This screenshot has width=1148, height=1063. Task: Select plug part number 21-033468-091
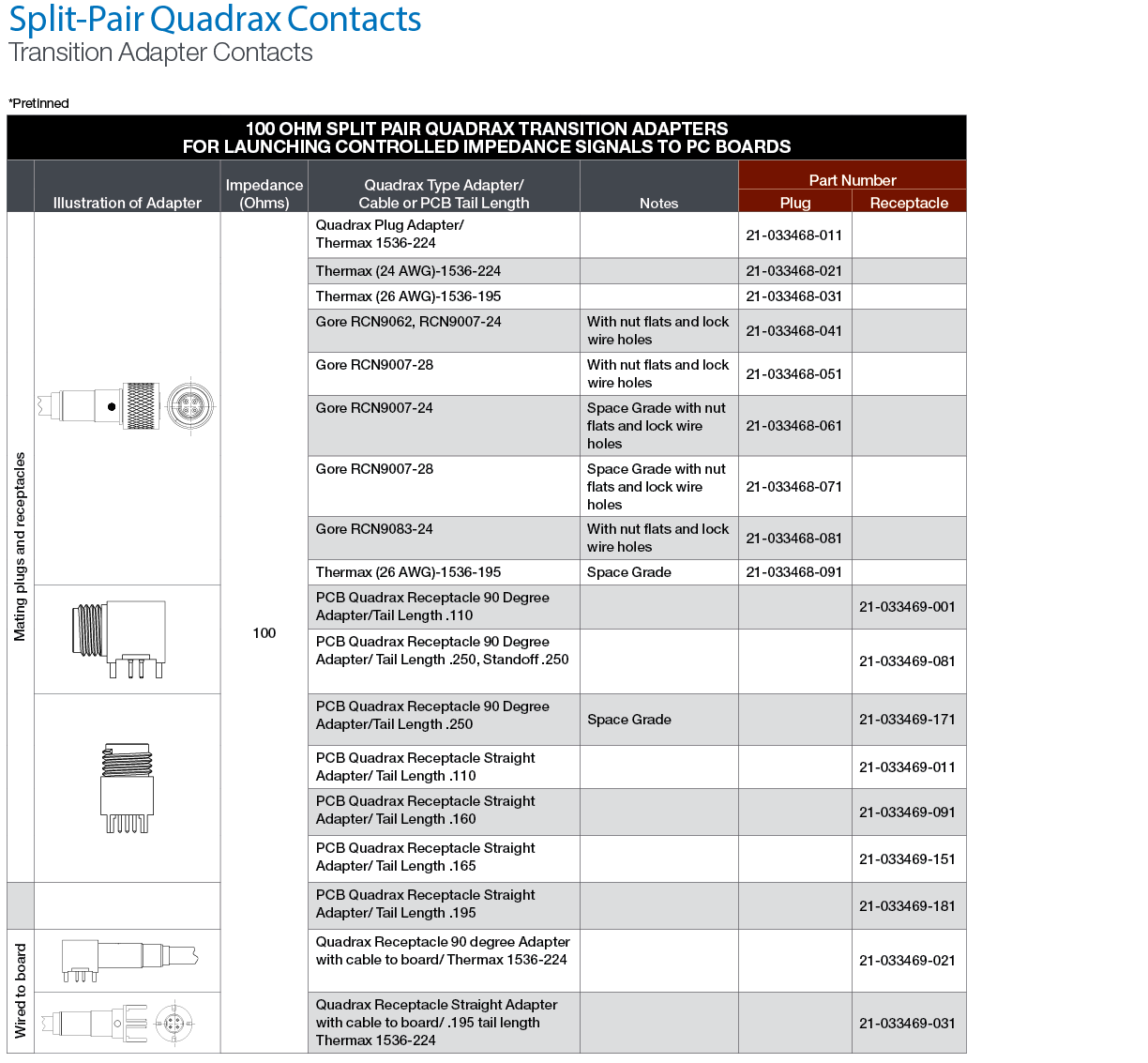(x=794, y=572)
